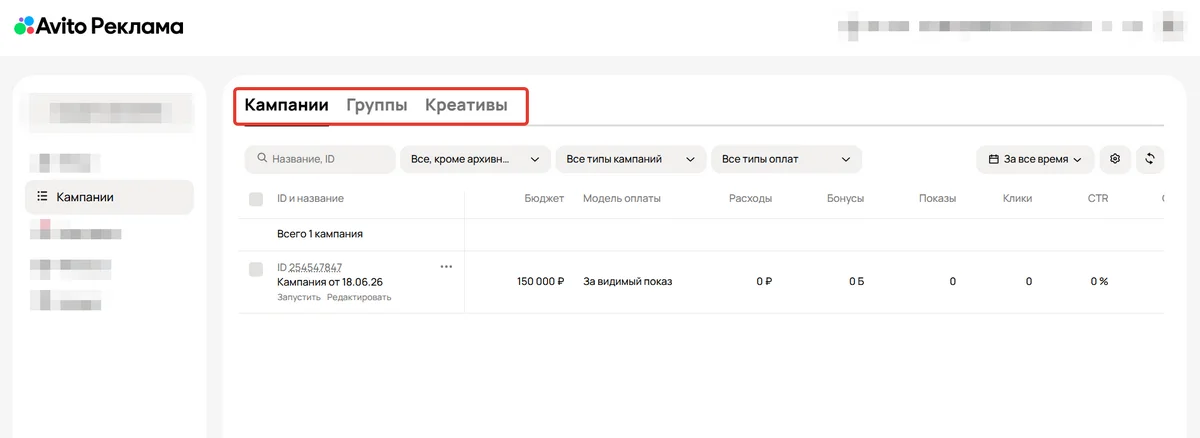Click the calendar icon in За все время

[993, 159]
